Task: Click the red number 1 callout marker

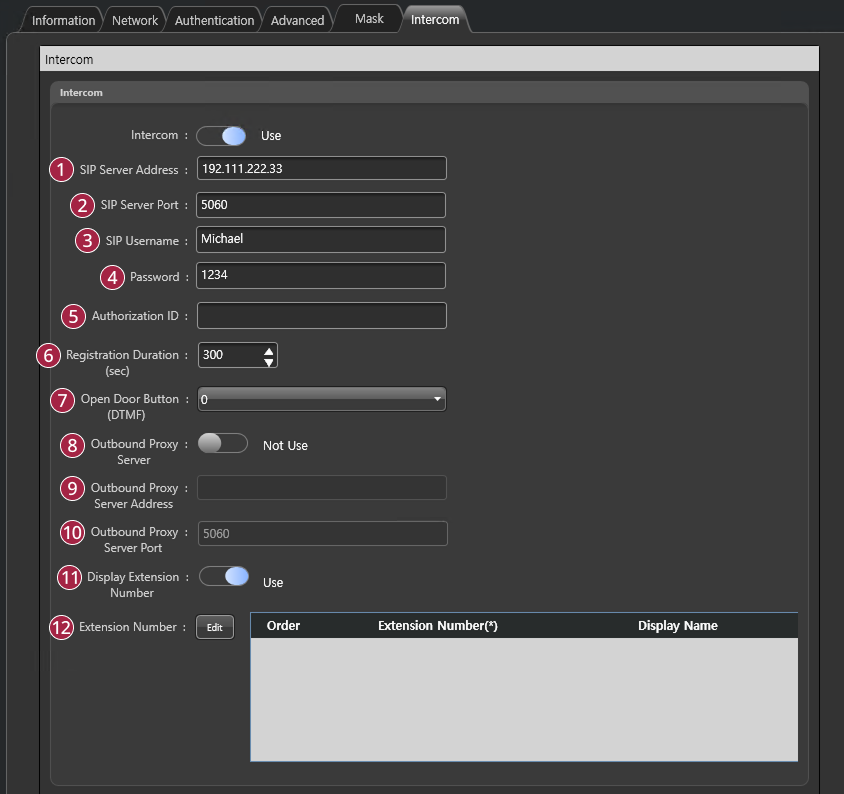Action: (x=63, y=169)
